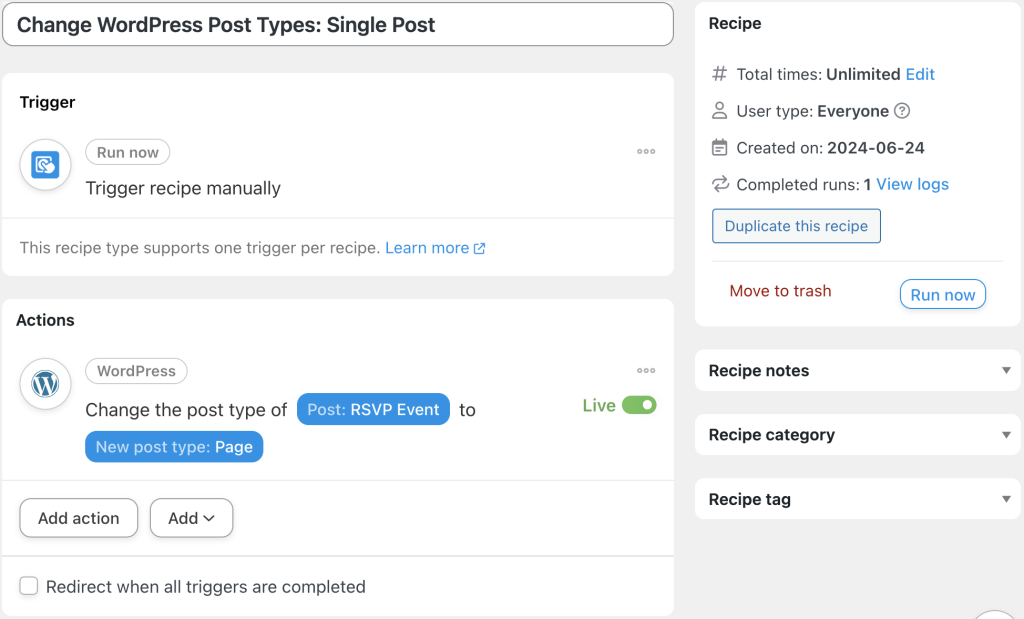Click Duplicate this recipe

point(796,226)
